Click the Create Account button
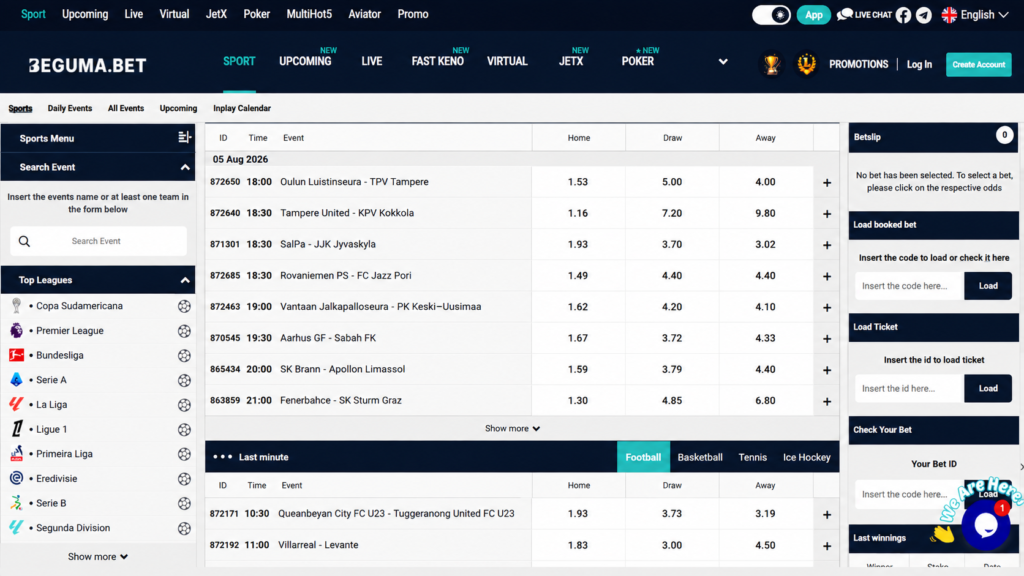1024x576 pixels. [x=978, y=64]
